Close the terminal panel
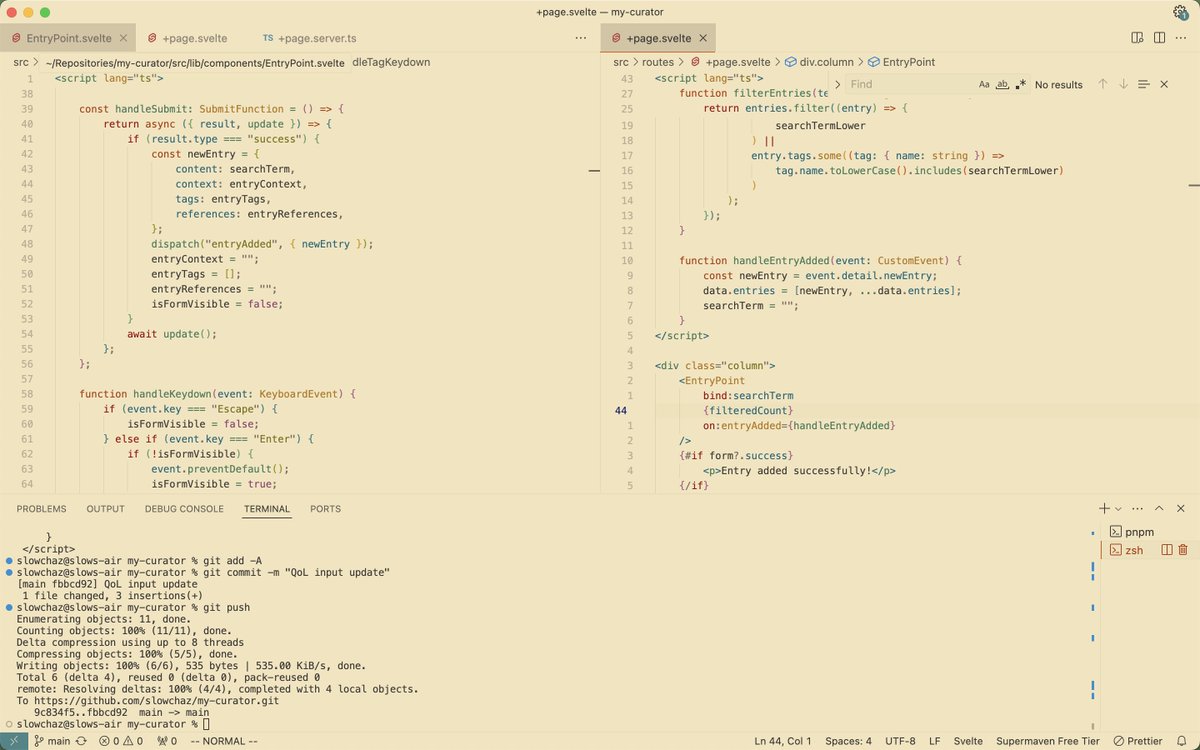This screenshot has height=750, width=1200. 1180,509
